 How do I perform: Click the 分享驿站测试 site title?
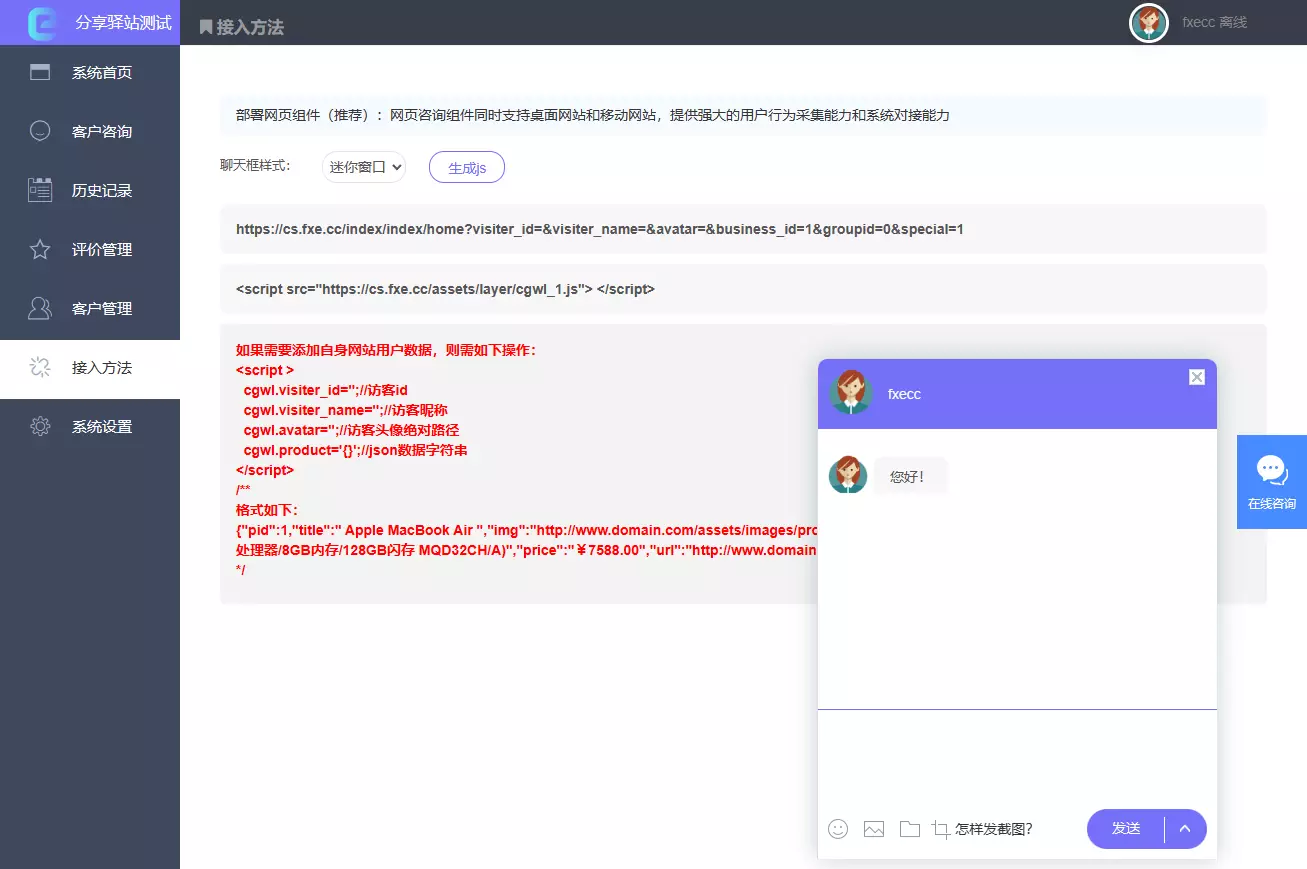click(124, 22)
